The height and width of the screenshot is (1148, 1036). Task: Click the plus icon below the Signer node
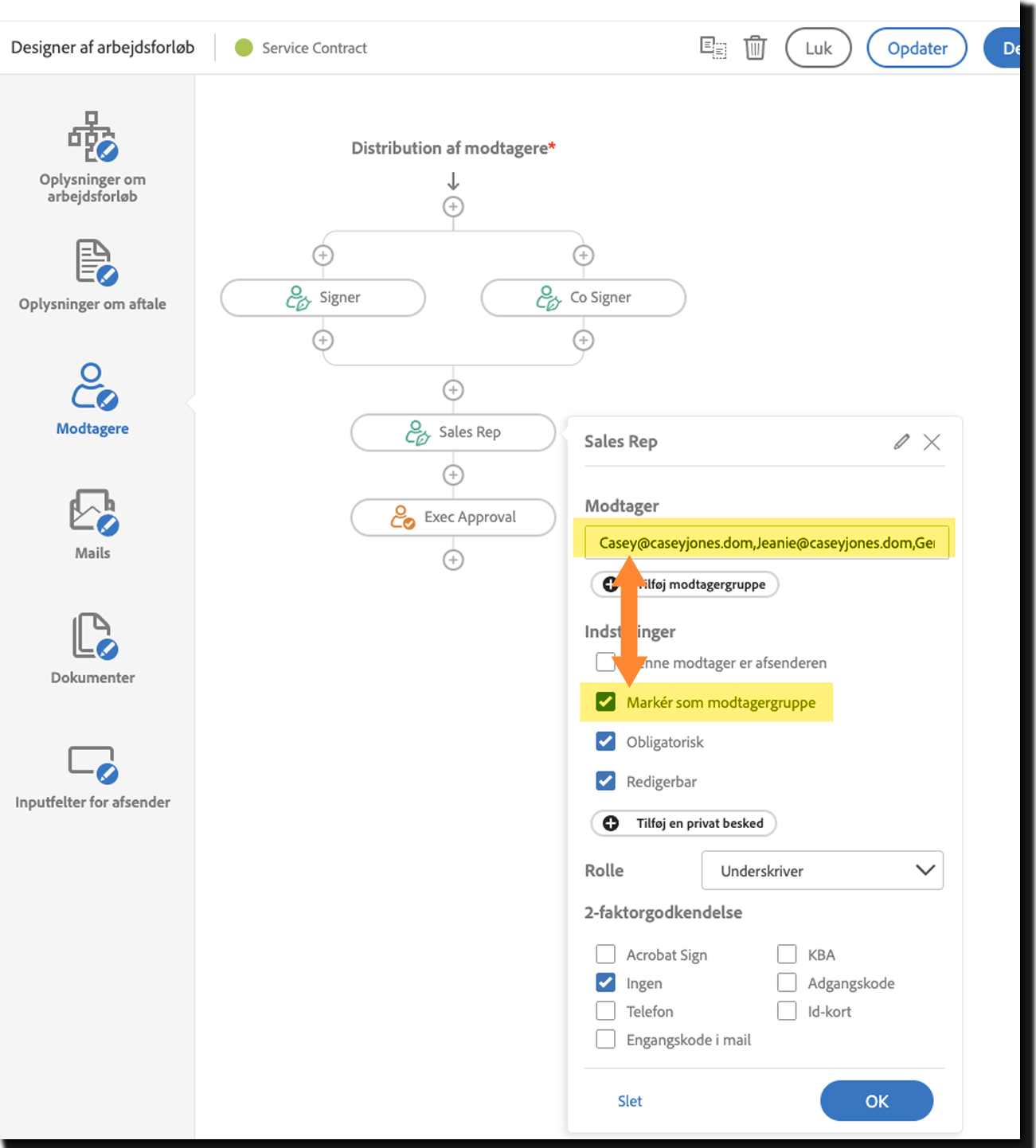click(323, 340)
